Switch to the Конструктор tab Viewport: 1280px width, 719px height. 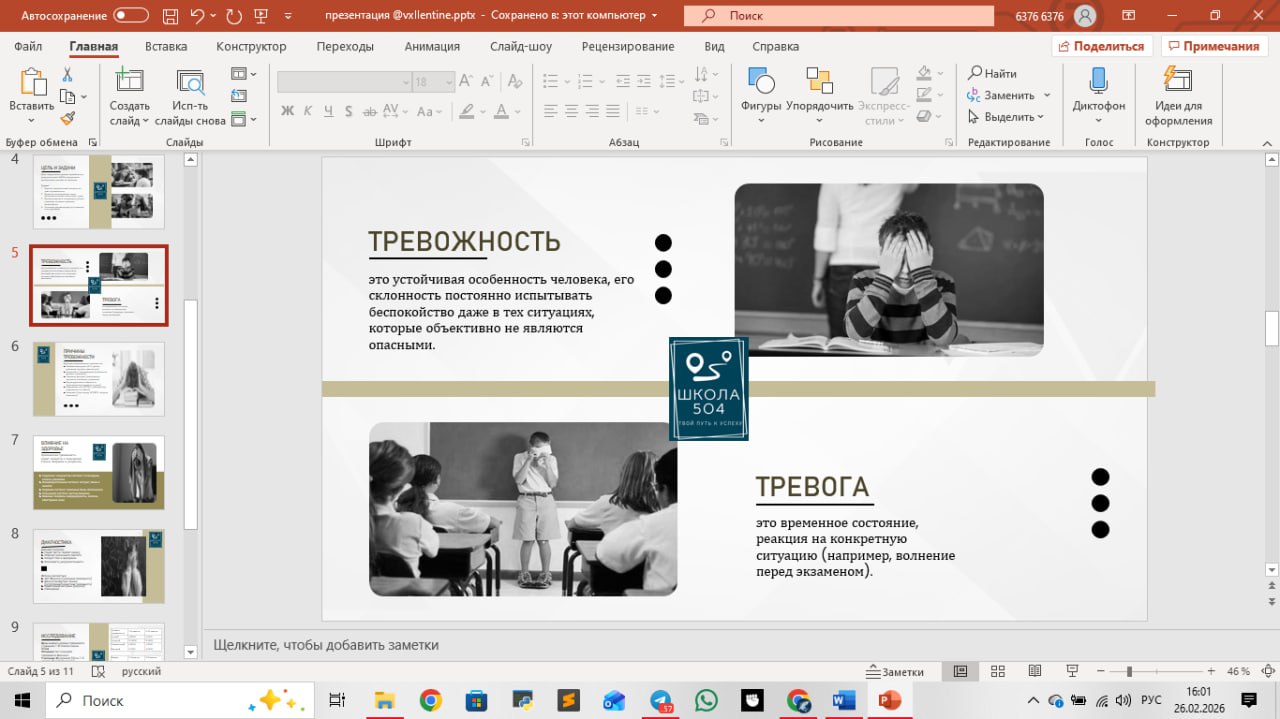point(251,46)
